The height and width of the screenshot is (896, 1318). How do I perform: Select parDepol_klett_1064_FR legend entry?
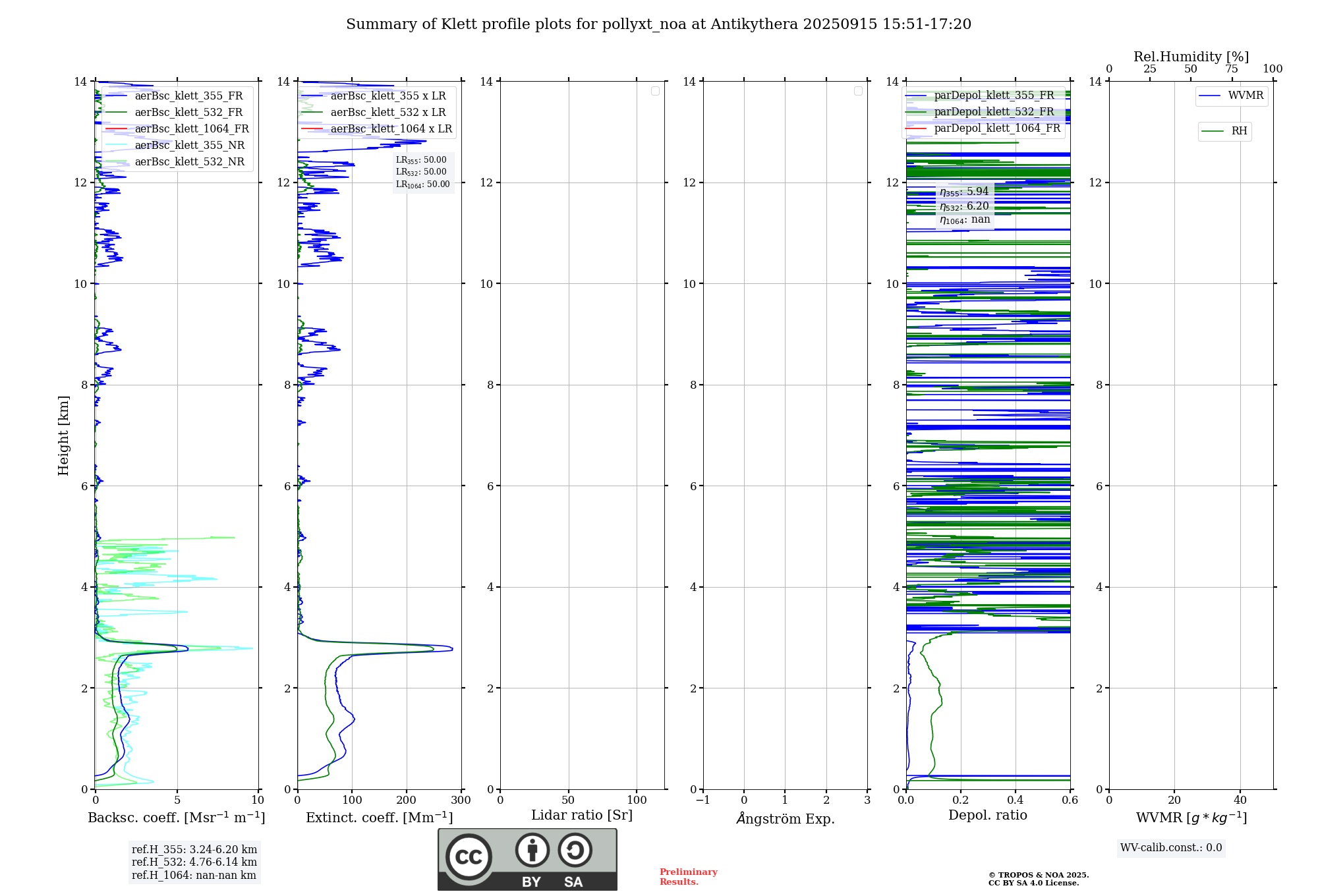(x=983, y=128)
